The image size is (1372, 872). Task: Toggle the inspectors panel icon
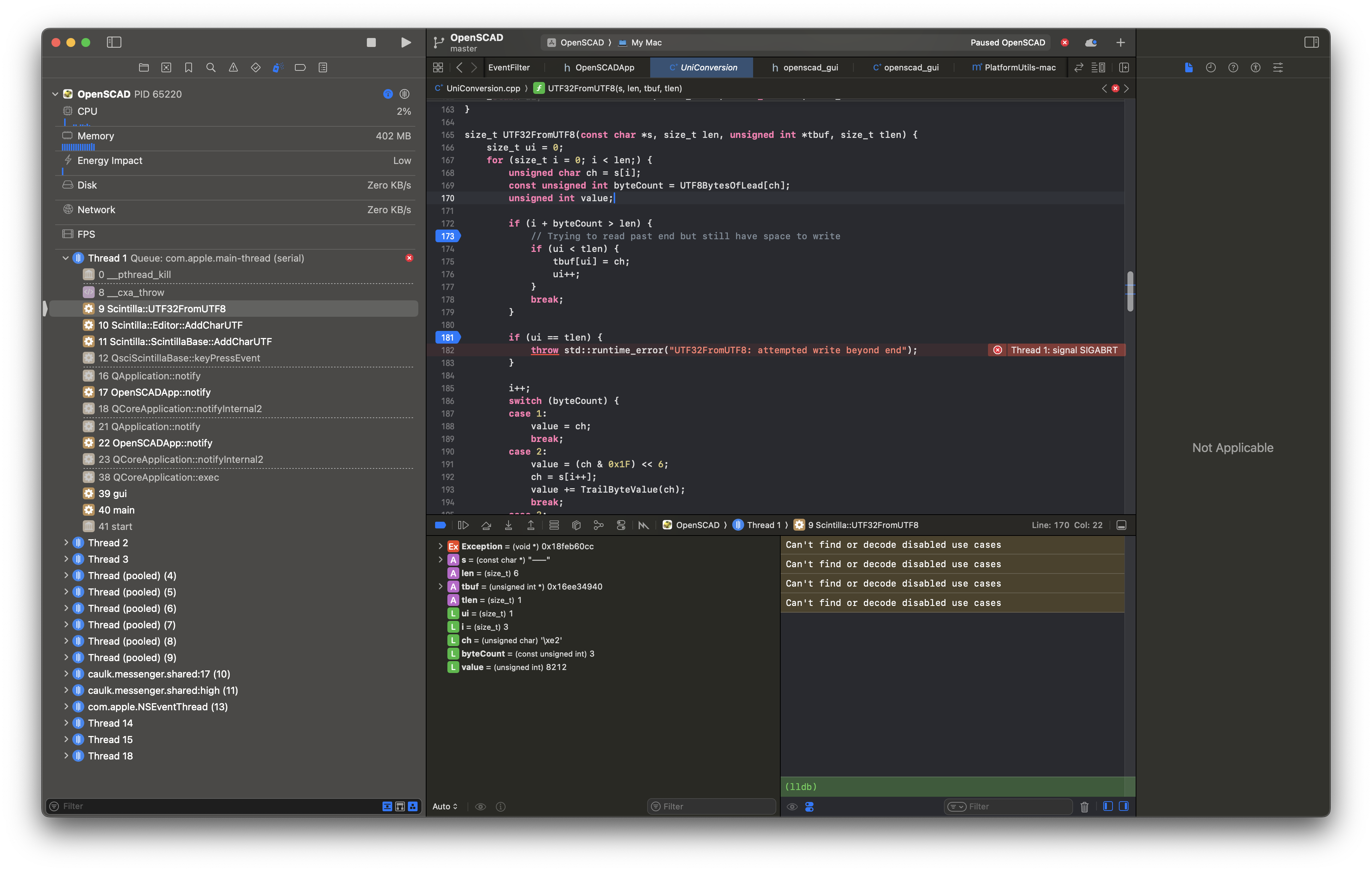point(1311,42)
